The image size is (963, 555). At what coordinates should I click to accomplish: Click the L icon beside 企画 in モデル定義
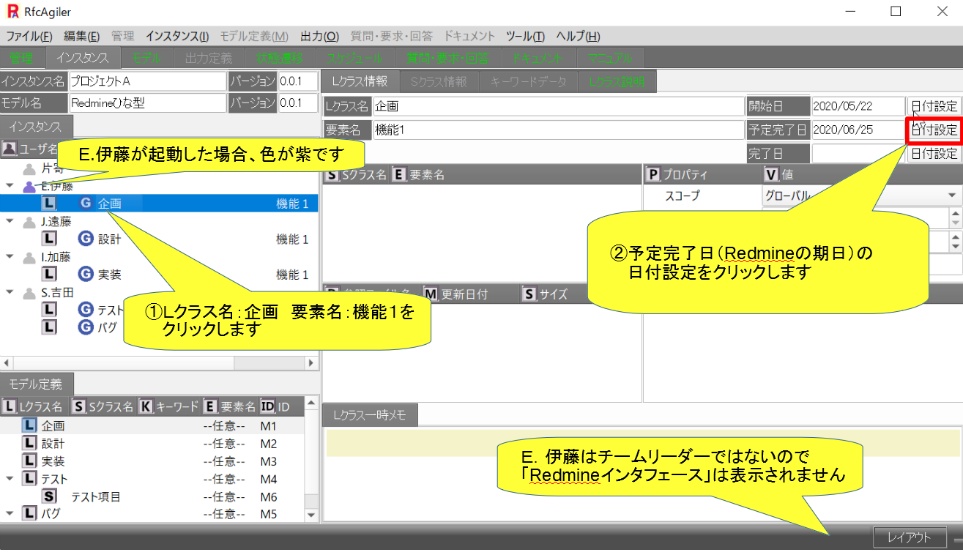pos(29,425)
